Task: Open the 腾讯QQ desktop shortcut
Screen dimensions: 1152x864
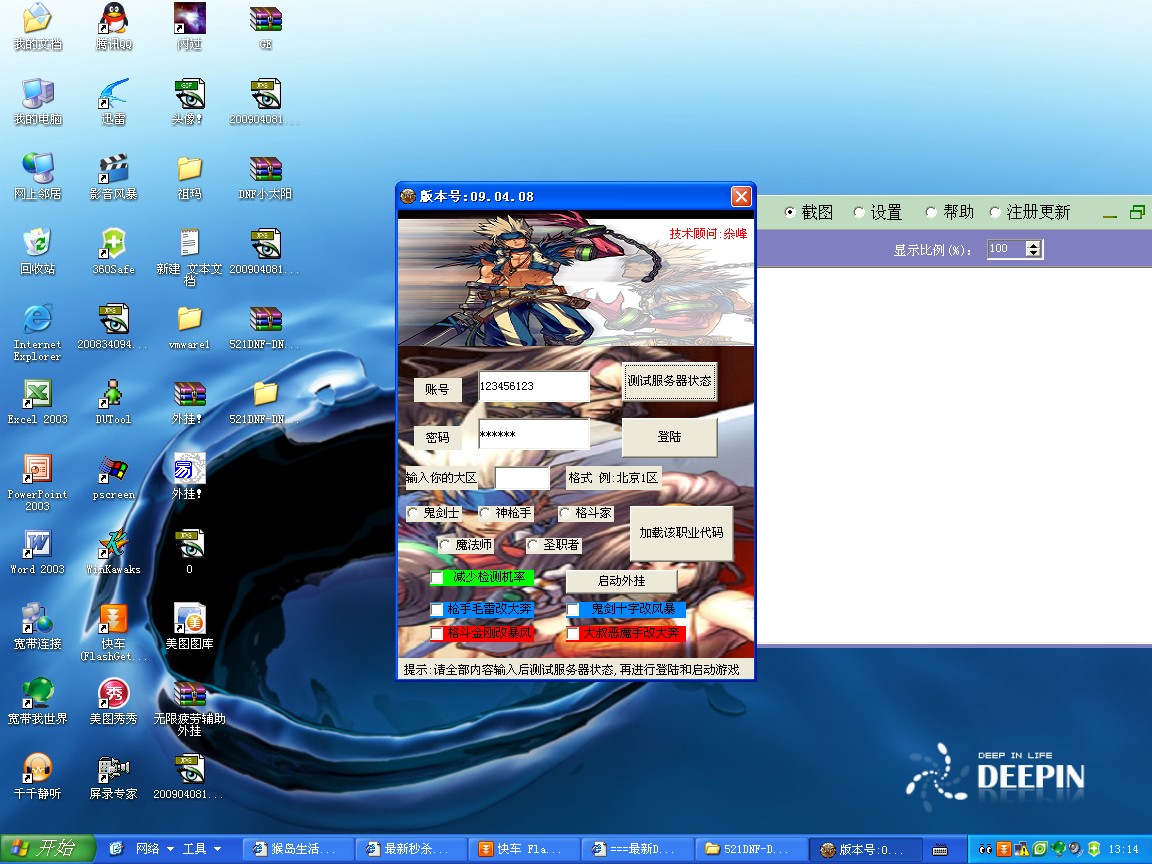Action: pos(113,26)
